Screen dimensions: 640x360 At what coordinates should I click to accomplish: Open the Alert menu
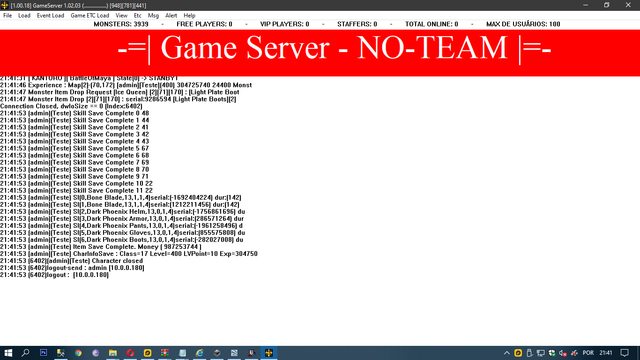tap(171, 16)
